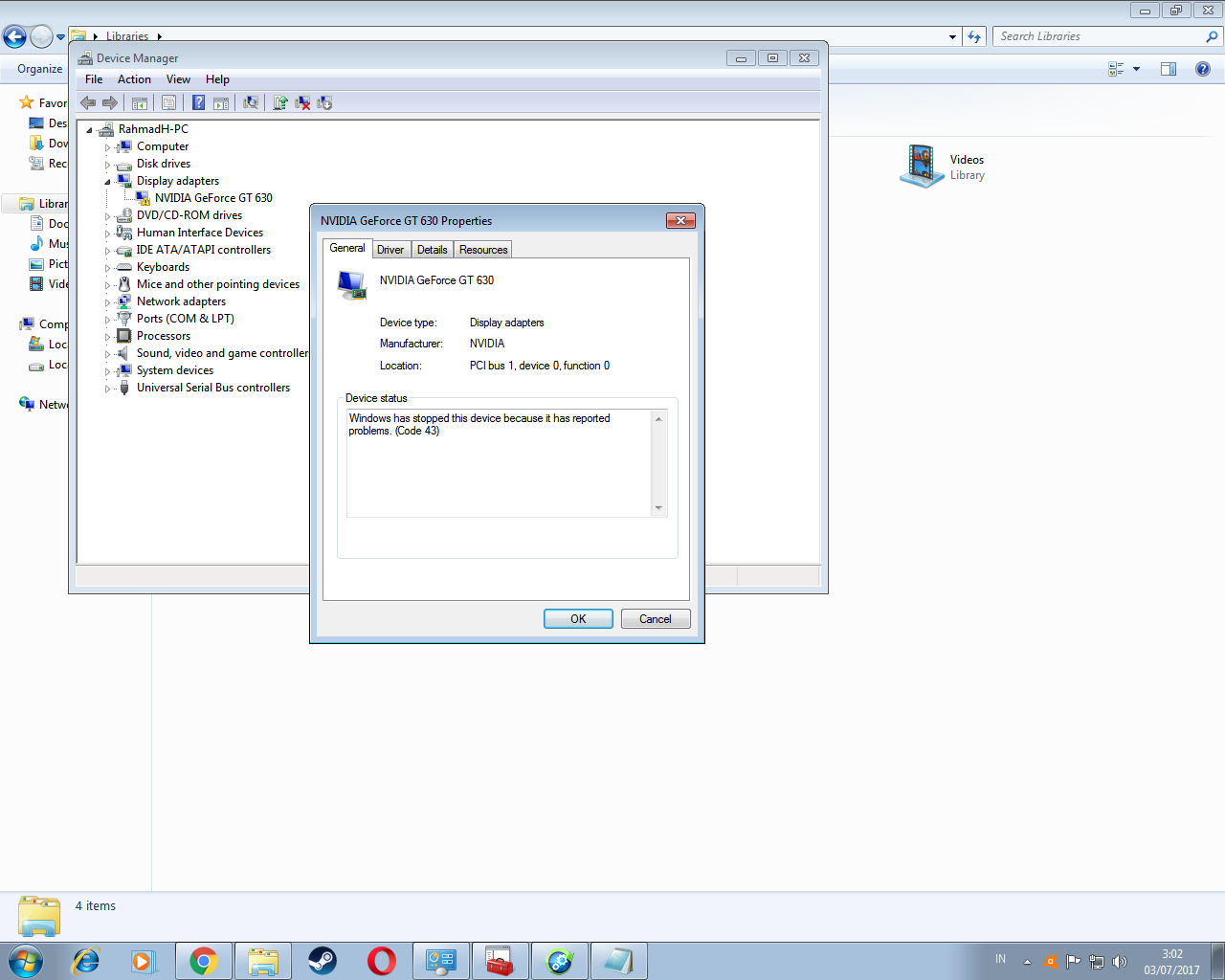The image size is (1225, 980).
Task: Open change view dropdown arrow in Libraries window
Action: (1137, 69)
